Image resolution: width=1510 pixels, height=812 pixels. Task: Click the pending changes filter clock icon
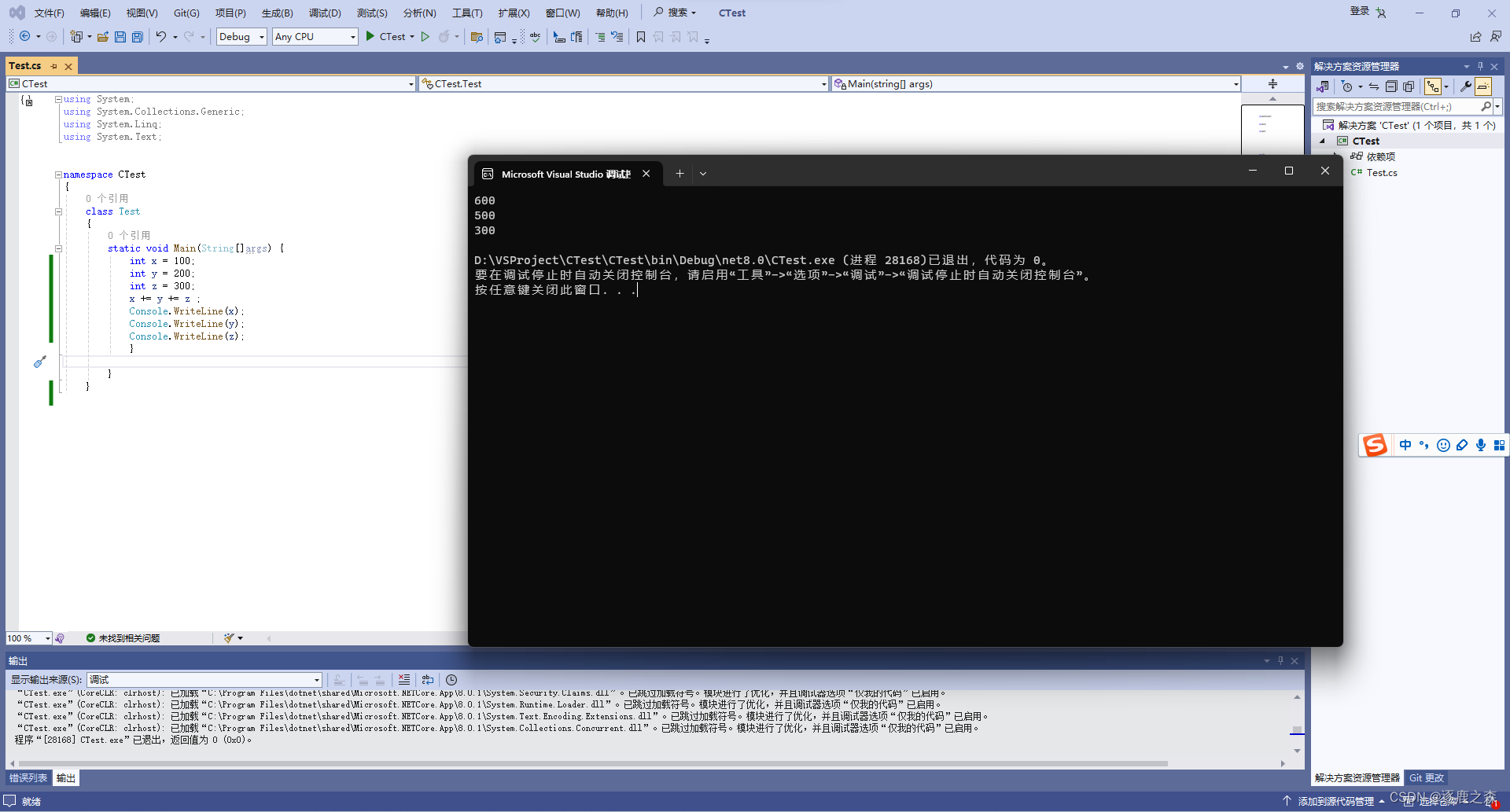pos(1347,86)
